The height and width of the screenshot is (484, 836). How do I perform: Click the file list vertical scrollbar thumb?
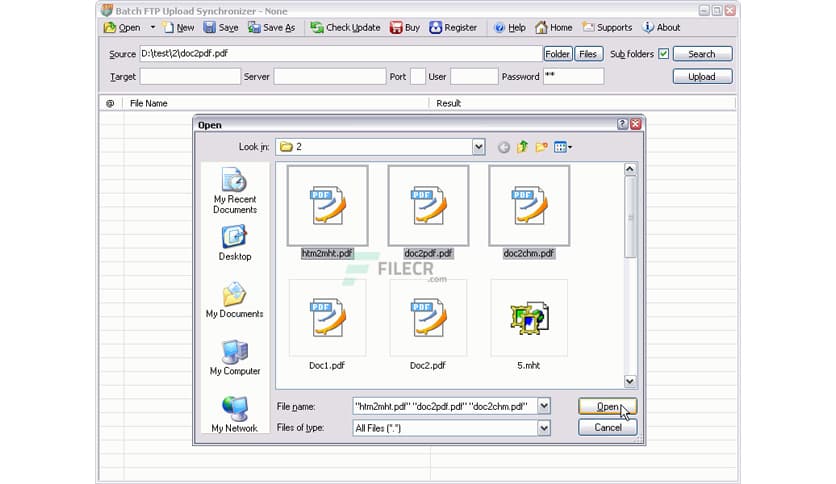click(630, 217)
